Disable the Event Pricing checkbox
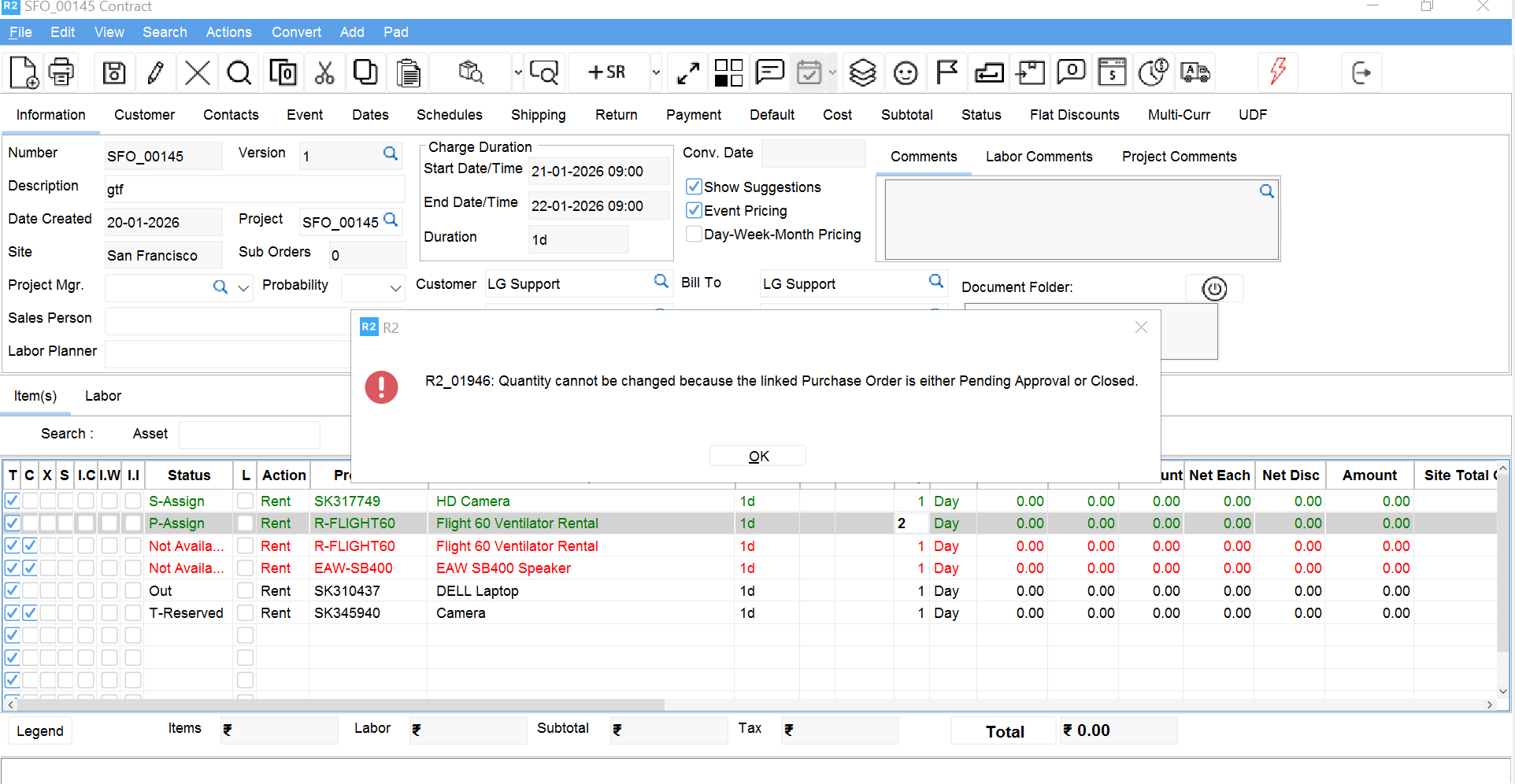This screenshot has width=1515, height=784. tap(694, 210)
